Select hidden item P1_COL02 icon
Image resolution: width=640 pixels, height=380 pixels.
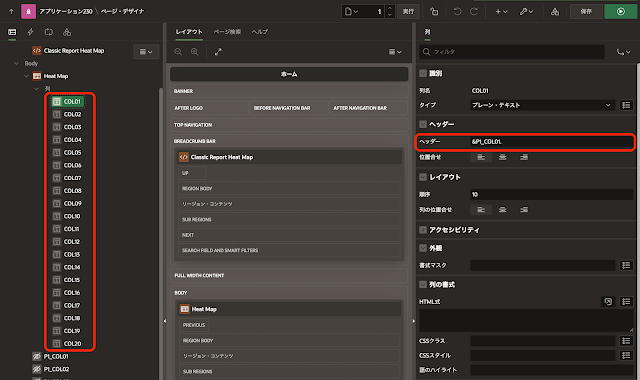click(x=37, y=369)
